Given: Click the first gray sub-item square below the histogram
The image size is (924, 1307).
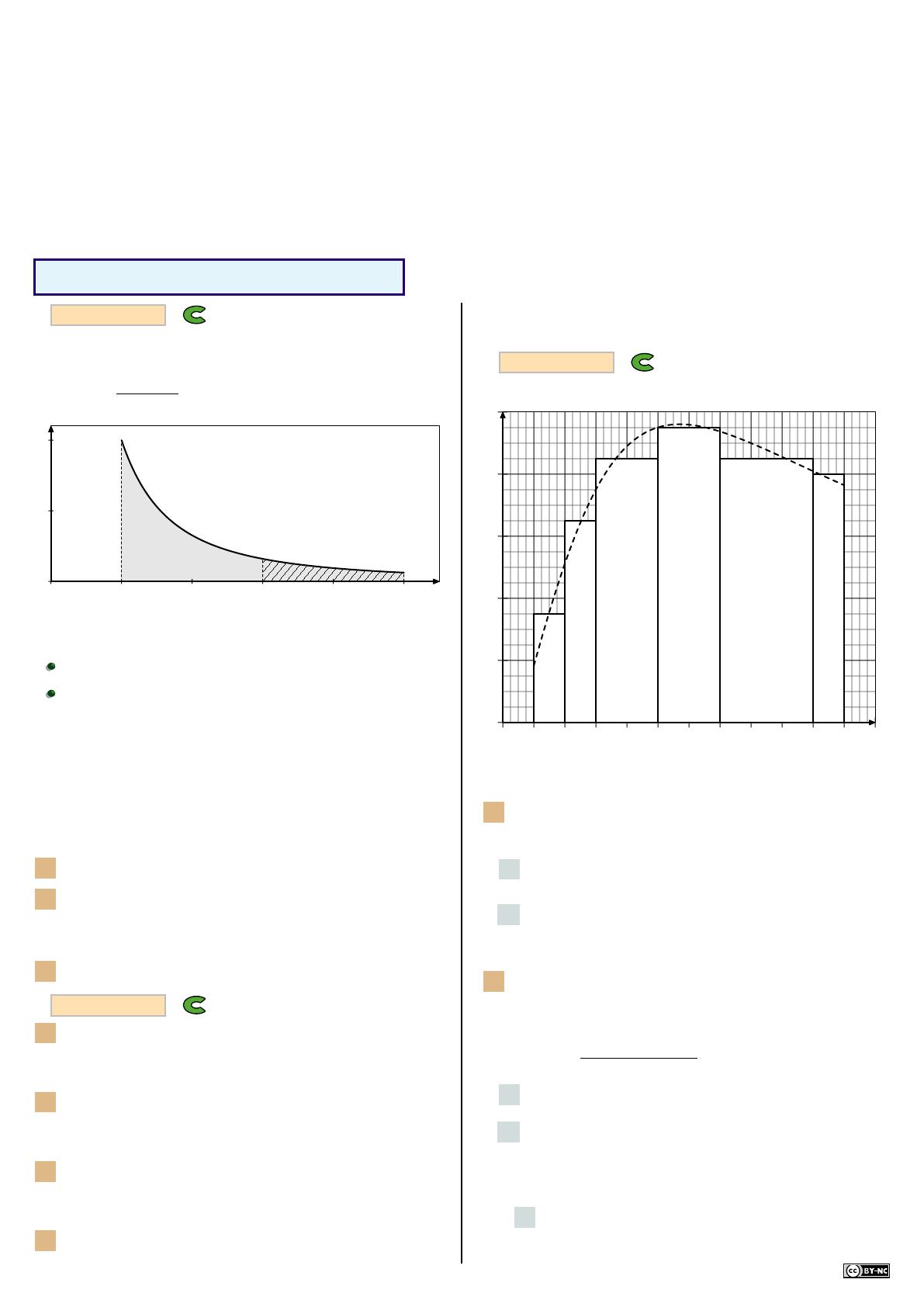Looking at the screenshot, I should 509,868.
